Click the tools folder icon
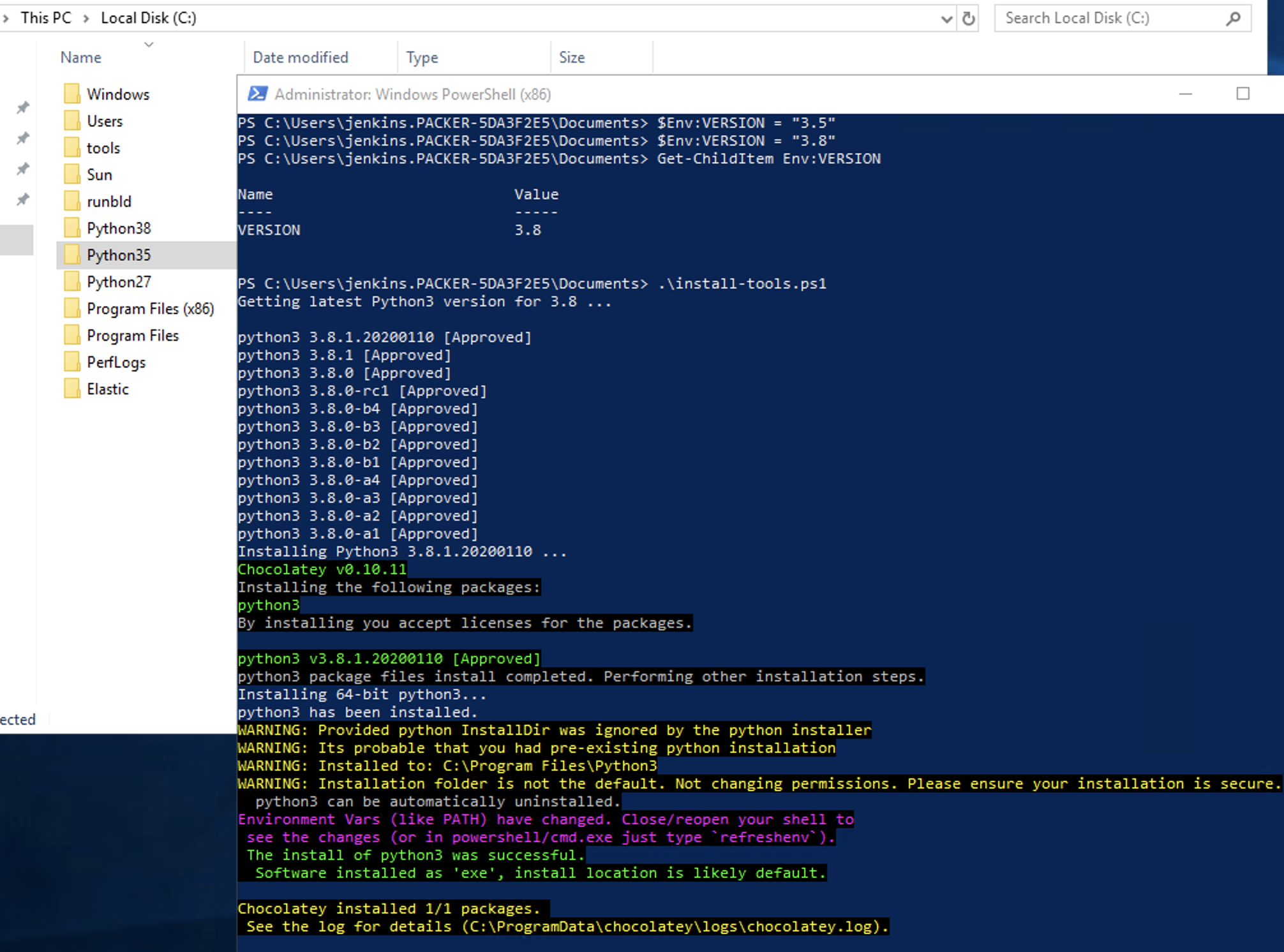Viewport: 1284px width, 952px height. coord(72,148)
